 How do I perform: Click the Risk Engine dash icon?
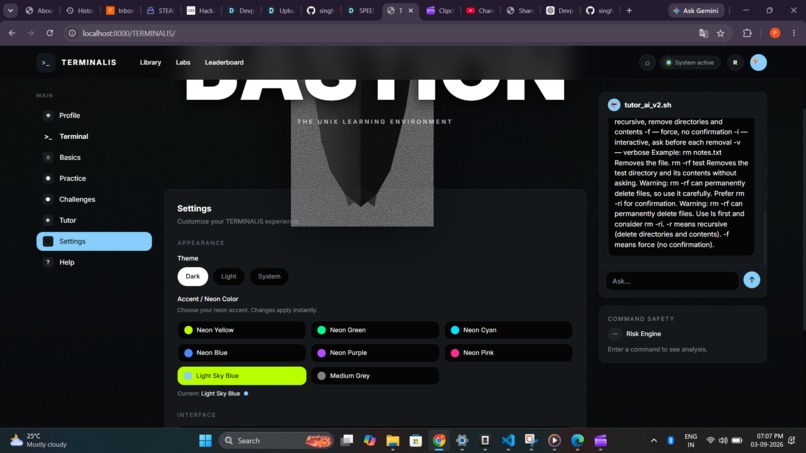coord(615,334)
